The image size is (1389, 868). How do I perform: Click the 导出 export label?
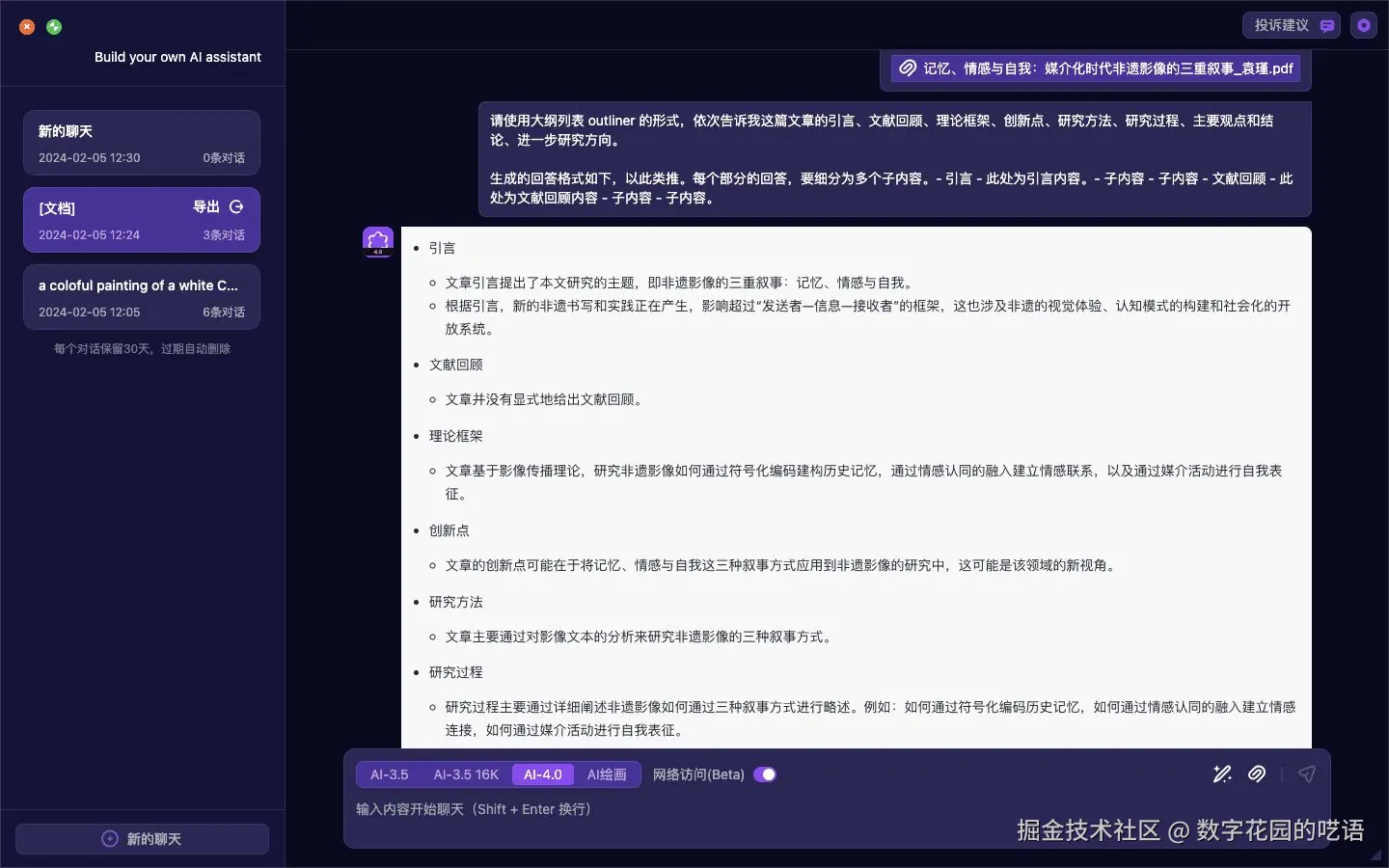(x=206, y=206)
